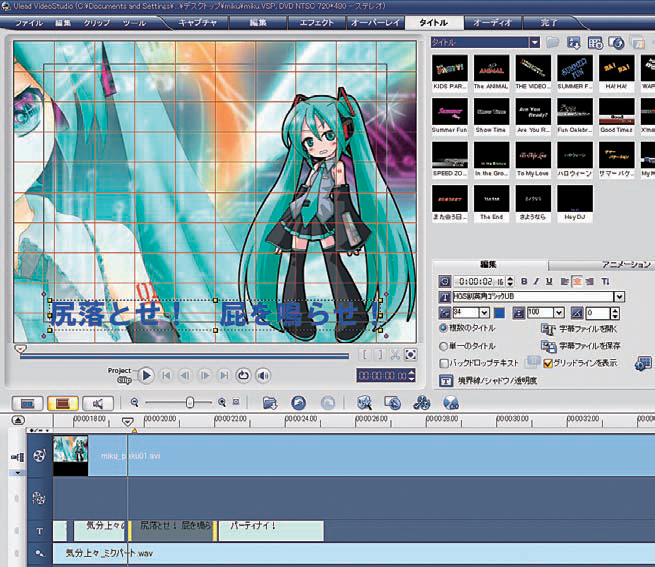Click 字幕ファイルを保存 button

(581, 346)
